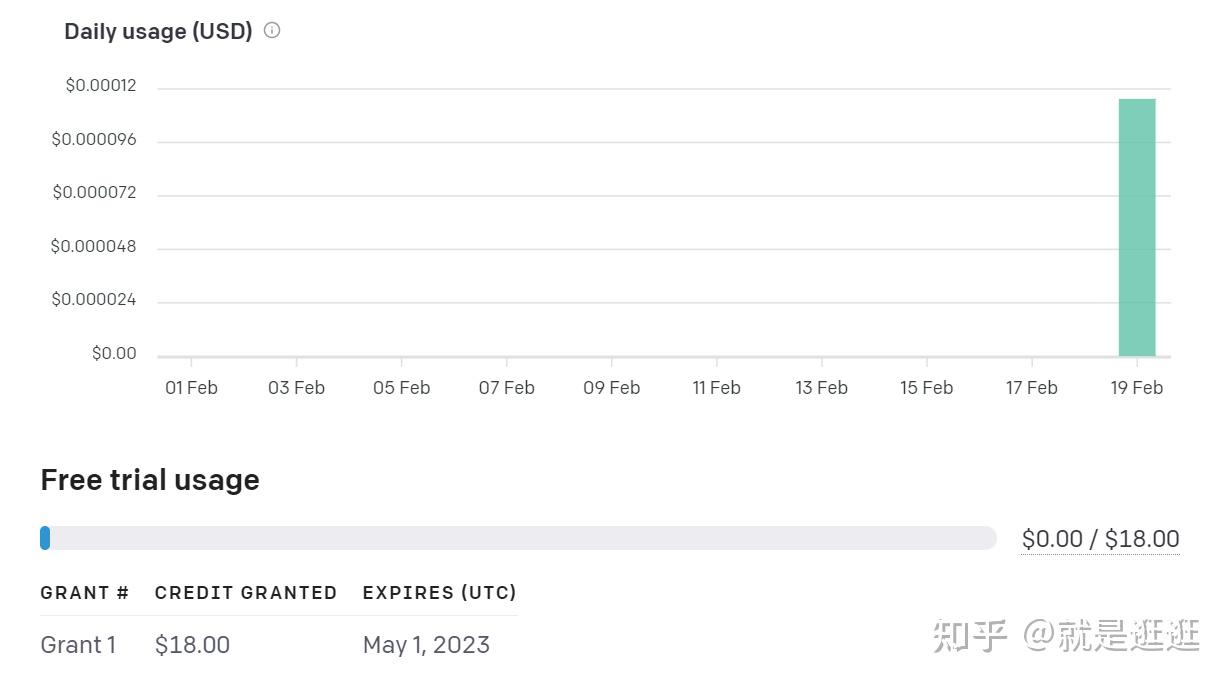Select the Grant 1 row label
Image resolution: width=1231 pixels, height=685 pixels.
(x=78, y=645)
